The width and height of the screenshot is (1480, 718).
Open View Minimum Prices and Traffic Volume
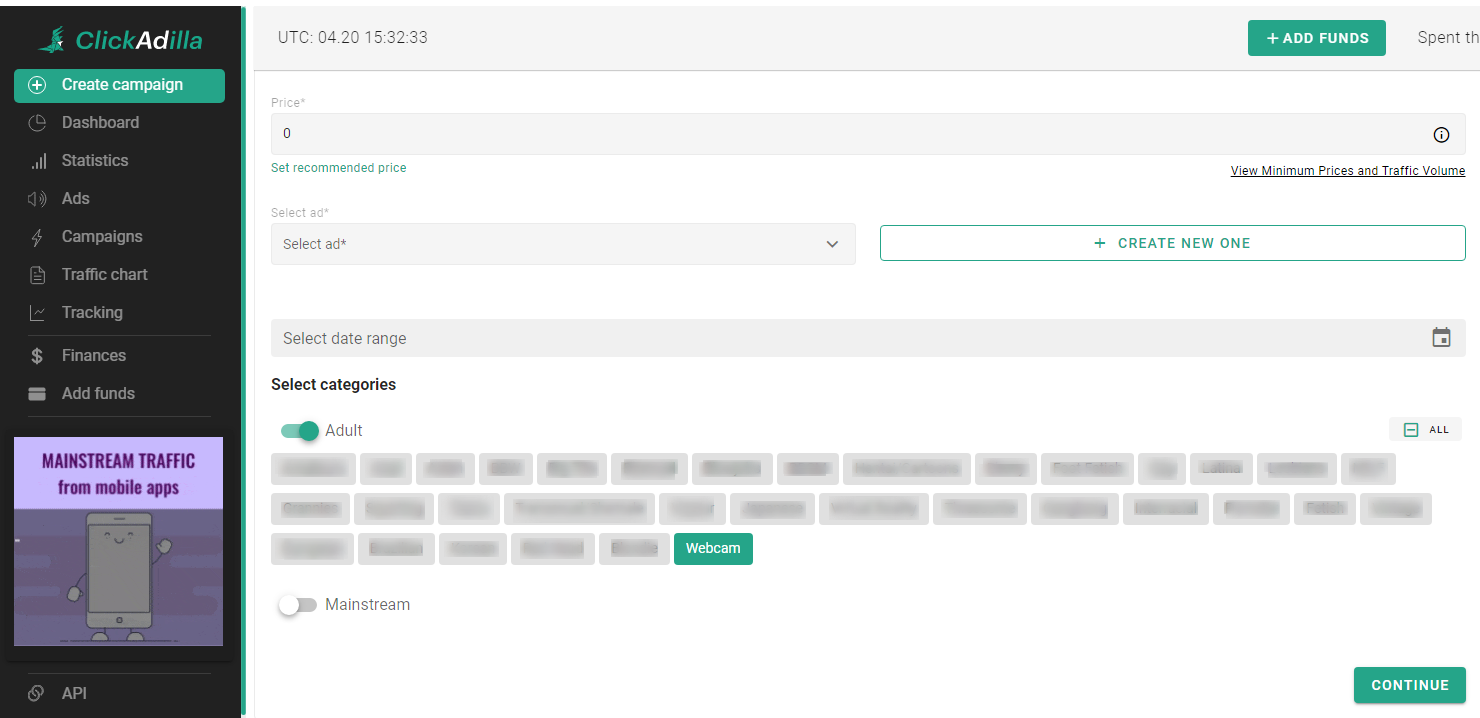coord(1347,171)
